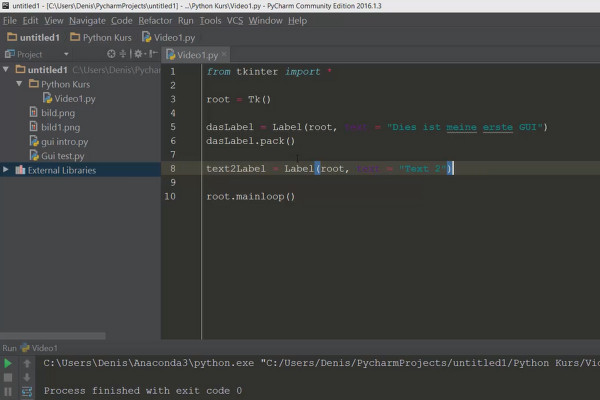Open the Refactor menu

coord(155,21)
